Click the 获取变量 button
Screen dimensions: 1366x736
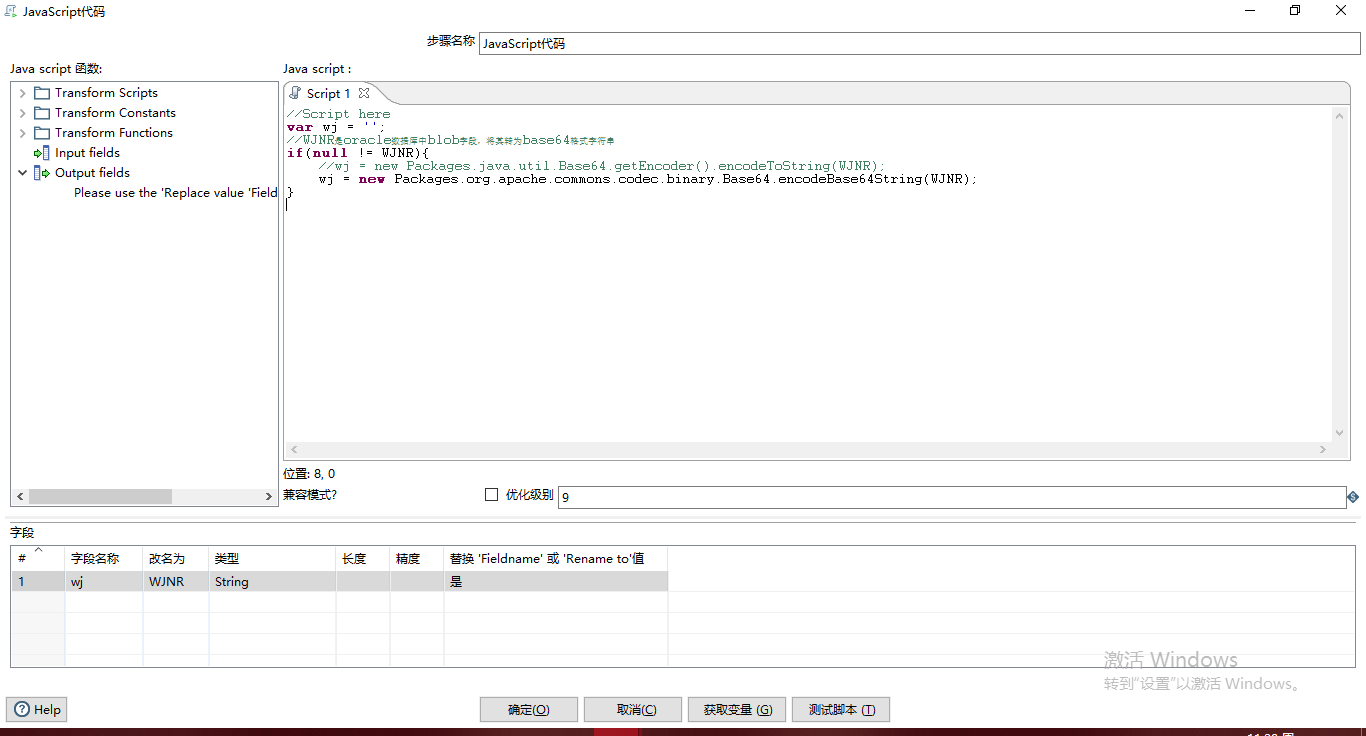click(736, 709)
